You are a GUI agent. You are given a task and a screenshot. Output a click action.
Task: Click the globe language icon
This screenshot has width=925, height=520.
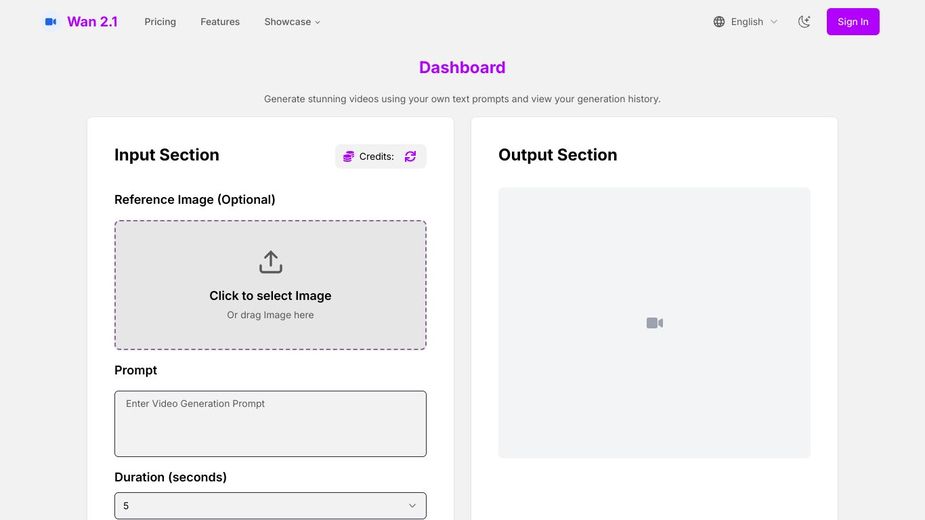tap(719, 22)
